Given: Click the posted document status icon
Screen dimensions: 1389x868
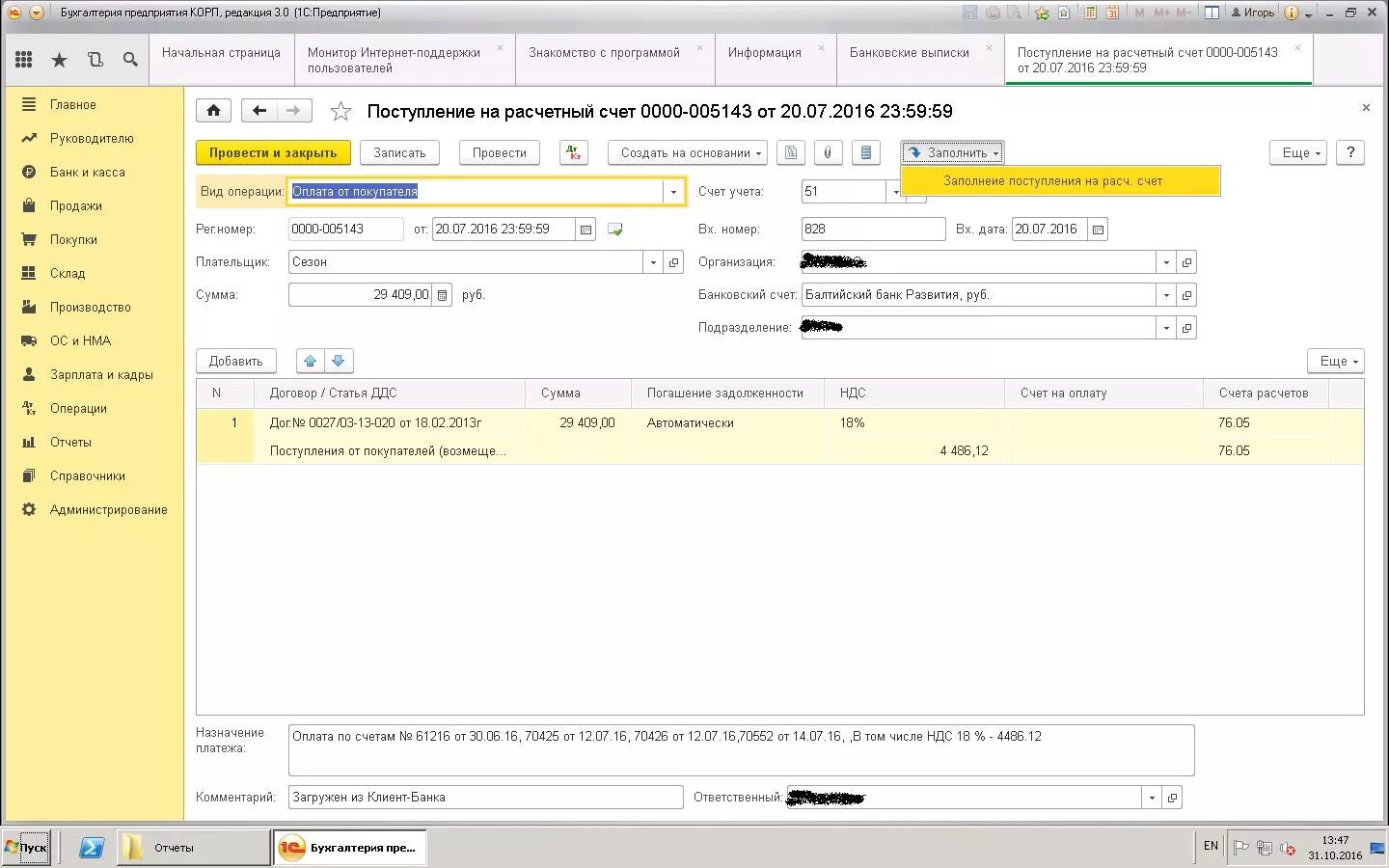Looking at the screenshot, I should click(x=615, y=230).
